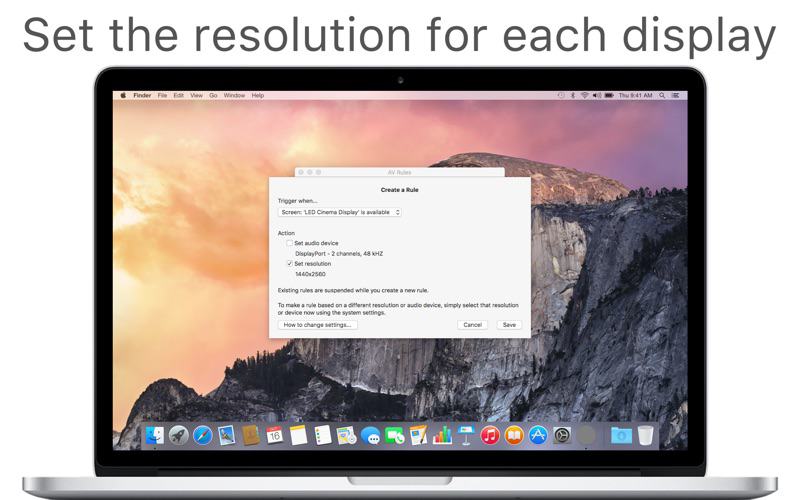Open the View menu

click(196, 95)
